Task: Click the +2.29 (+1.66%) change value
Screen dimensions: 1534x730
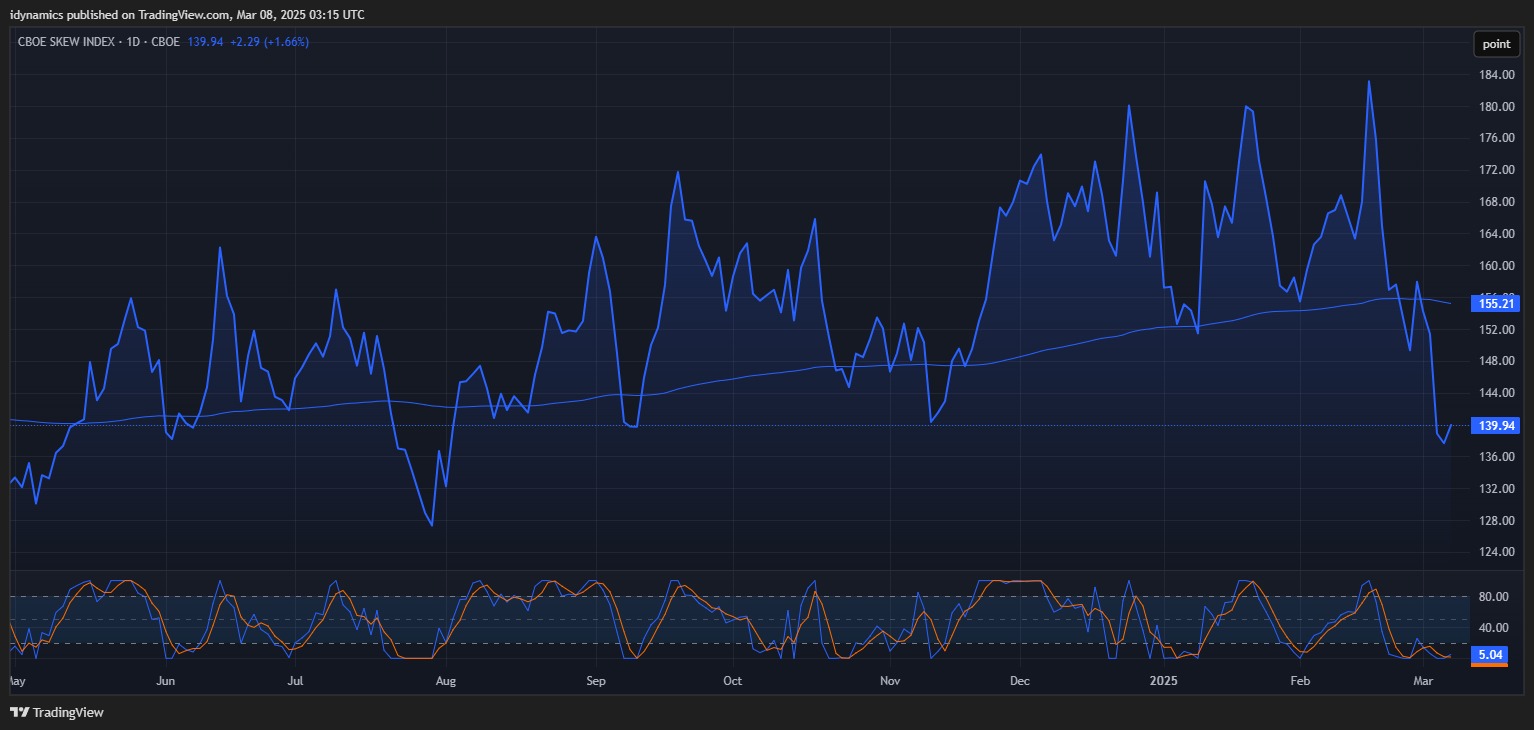Action: [269, 42]
